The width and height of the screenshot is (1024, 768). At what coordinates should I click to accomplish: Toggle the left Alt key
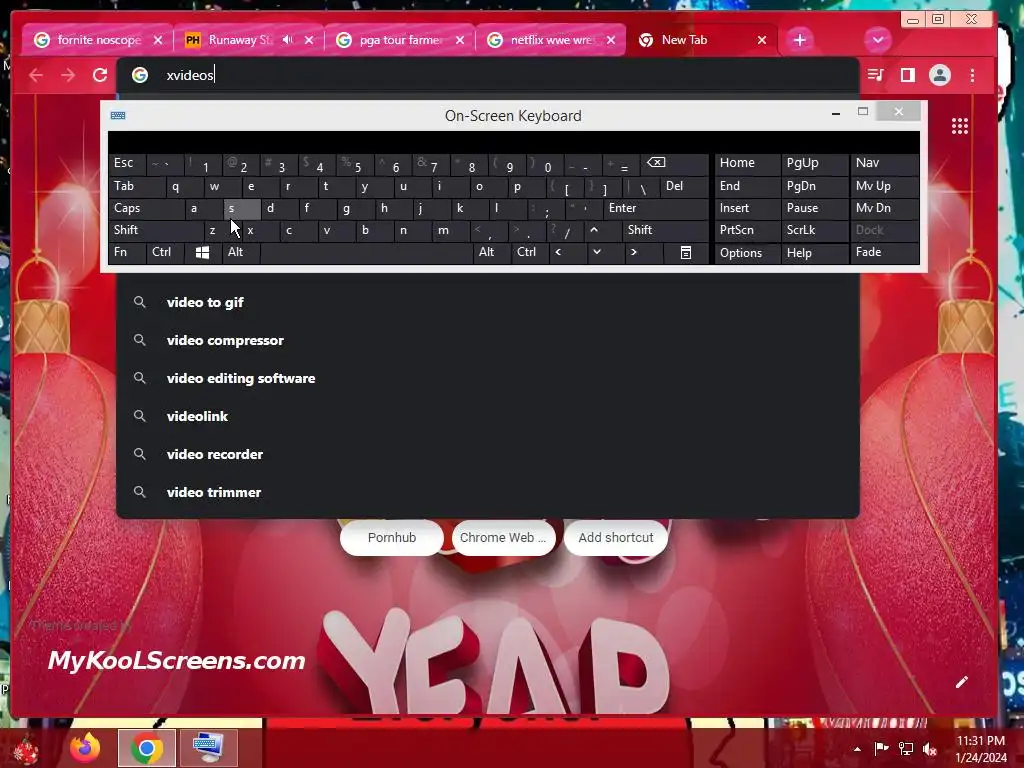pyautogui.click(x=241, y=252)
